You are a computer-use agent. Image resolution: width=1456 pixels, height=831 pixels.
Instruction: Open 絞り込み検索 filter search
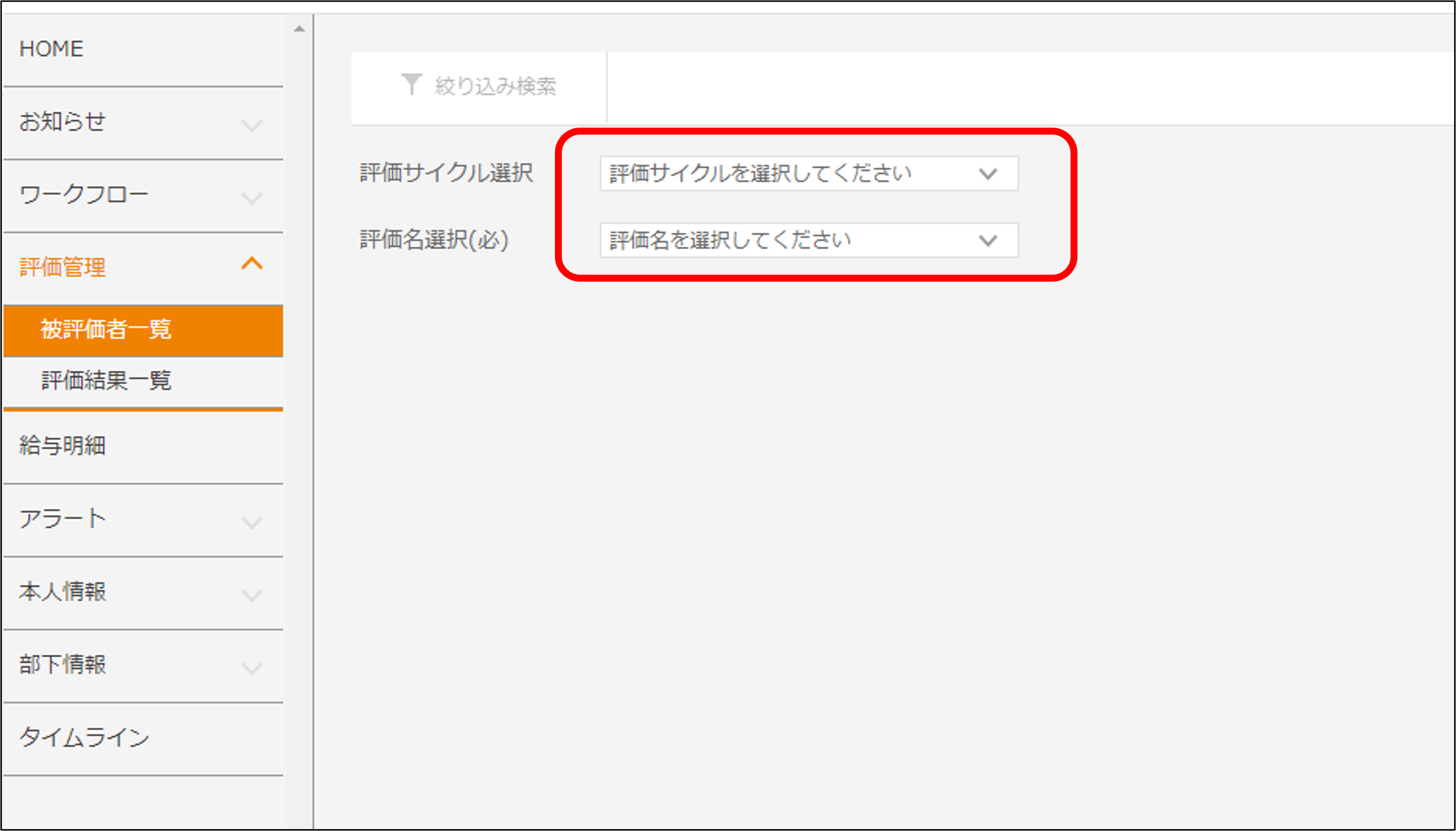tap(494, 86)
